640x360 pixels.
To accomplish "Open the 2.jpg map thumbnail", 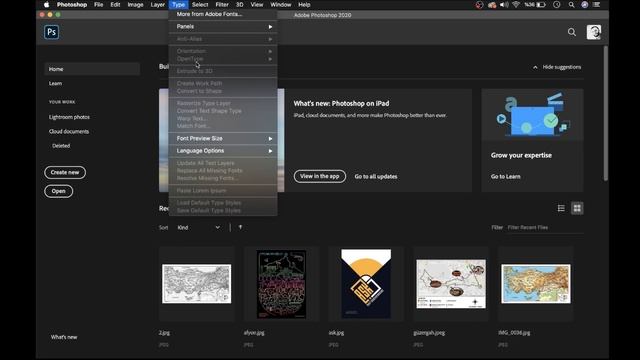I will click(196, 284).
